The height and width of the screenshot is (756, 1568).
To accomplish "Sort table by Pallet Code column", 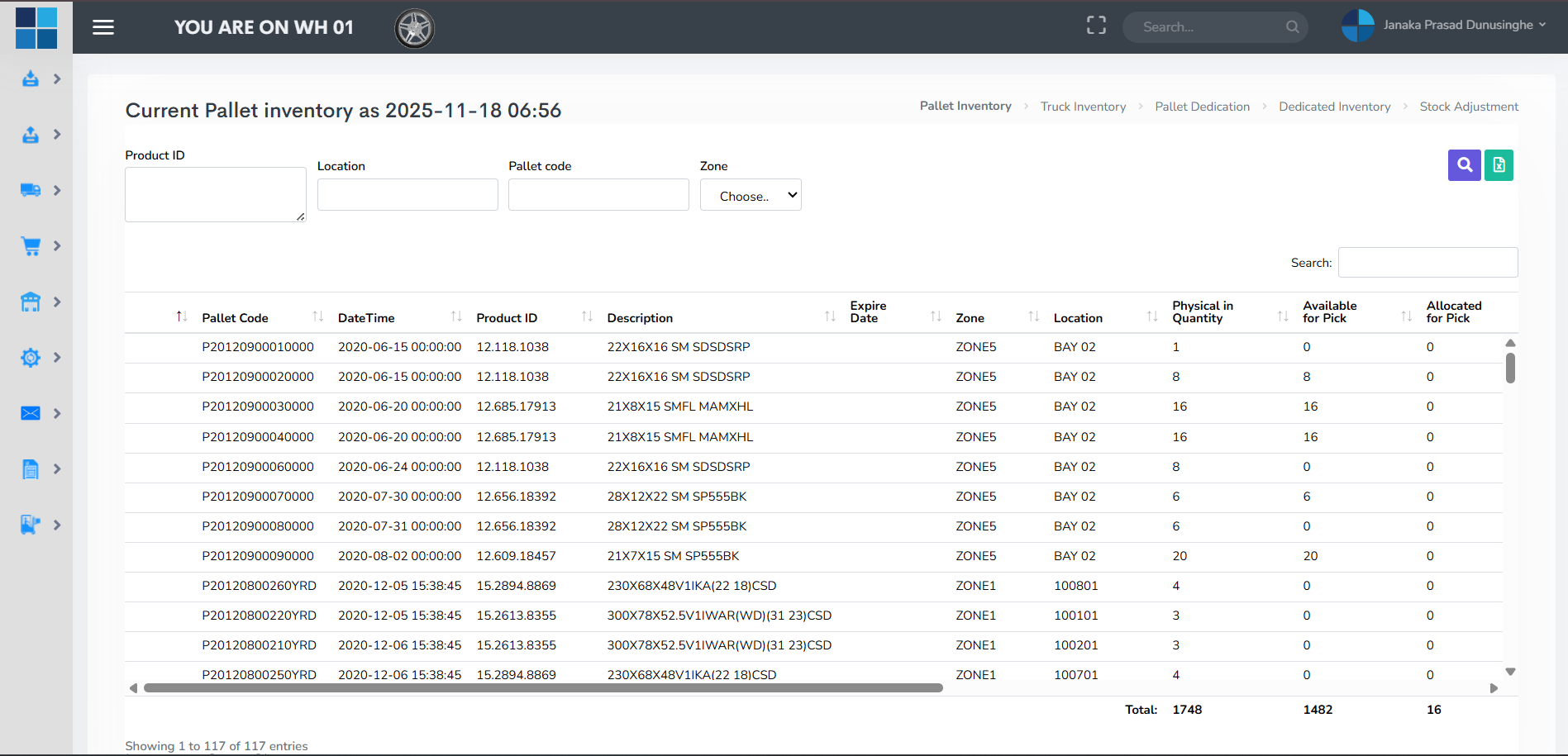I will (x=235, y=318).
